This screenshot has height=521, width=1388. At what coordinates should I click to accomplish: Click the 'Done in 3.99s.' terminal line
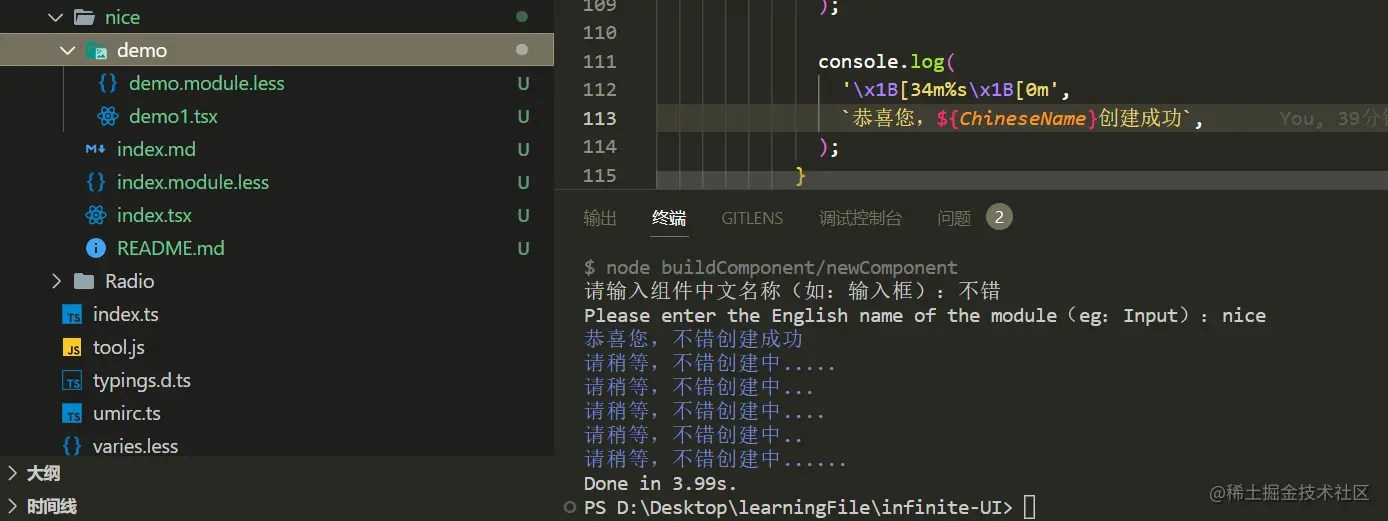[660, 483]
